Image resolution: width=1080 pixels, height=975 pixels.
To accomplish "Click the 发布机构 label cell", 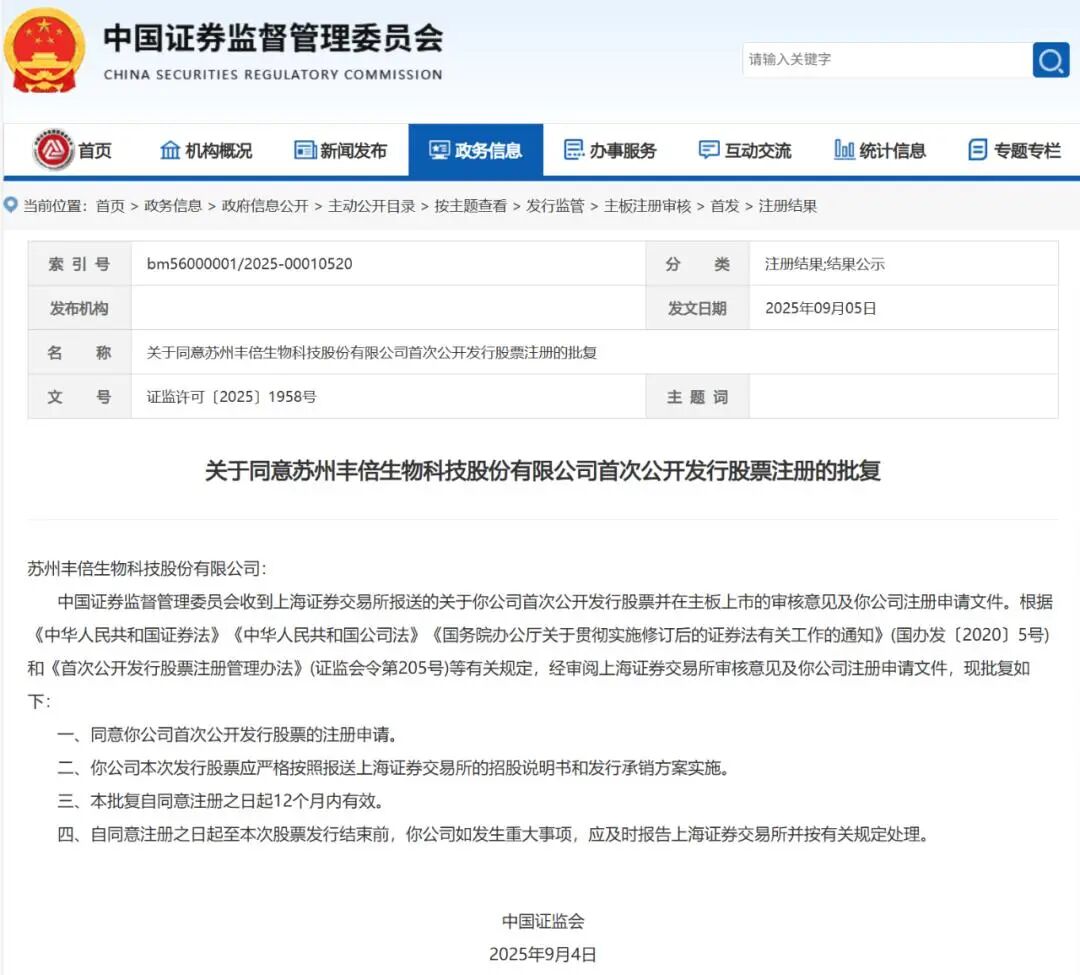I will click(x=79, y=308).
